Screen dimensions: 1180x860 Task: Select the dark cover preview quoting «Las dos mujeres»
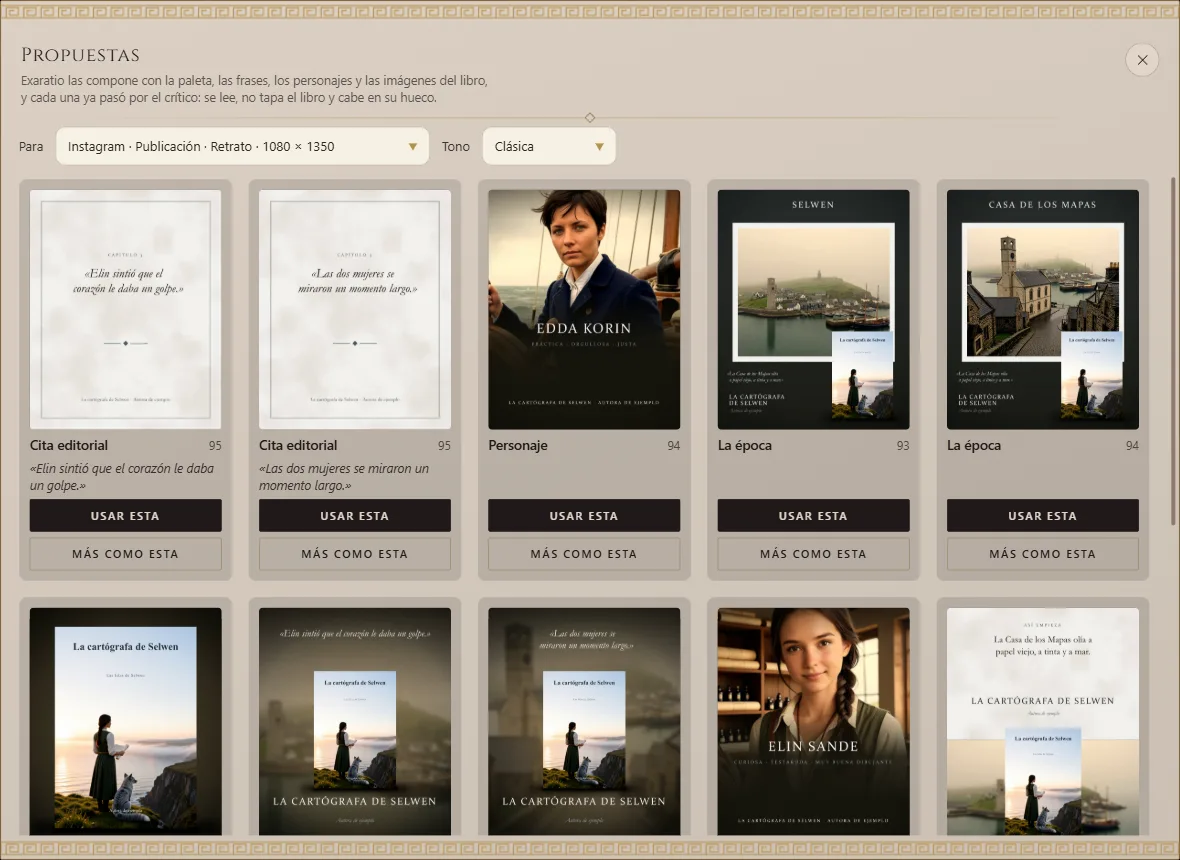coord(584,722)
